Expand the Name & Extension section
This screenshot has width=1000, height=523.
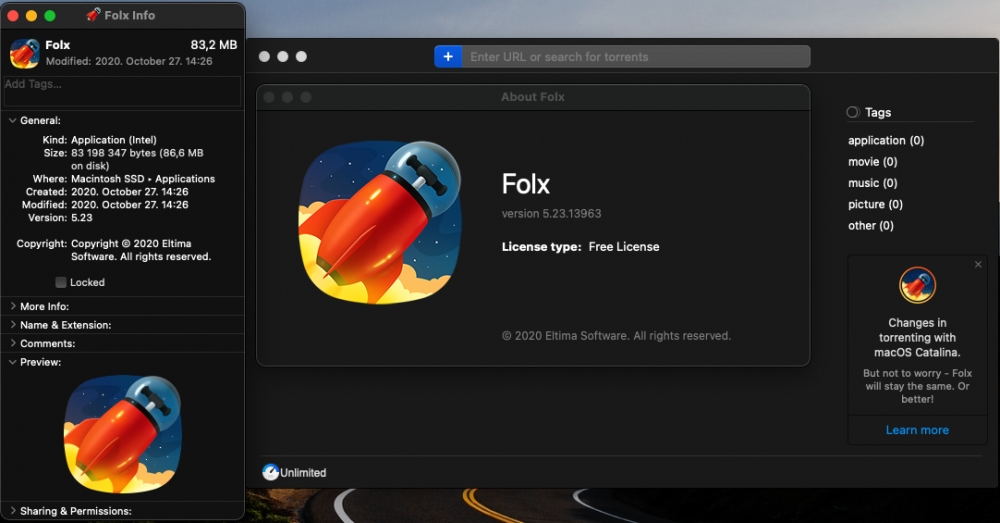12,325
